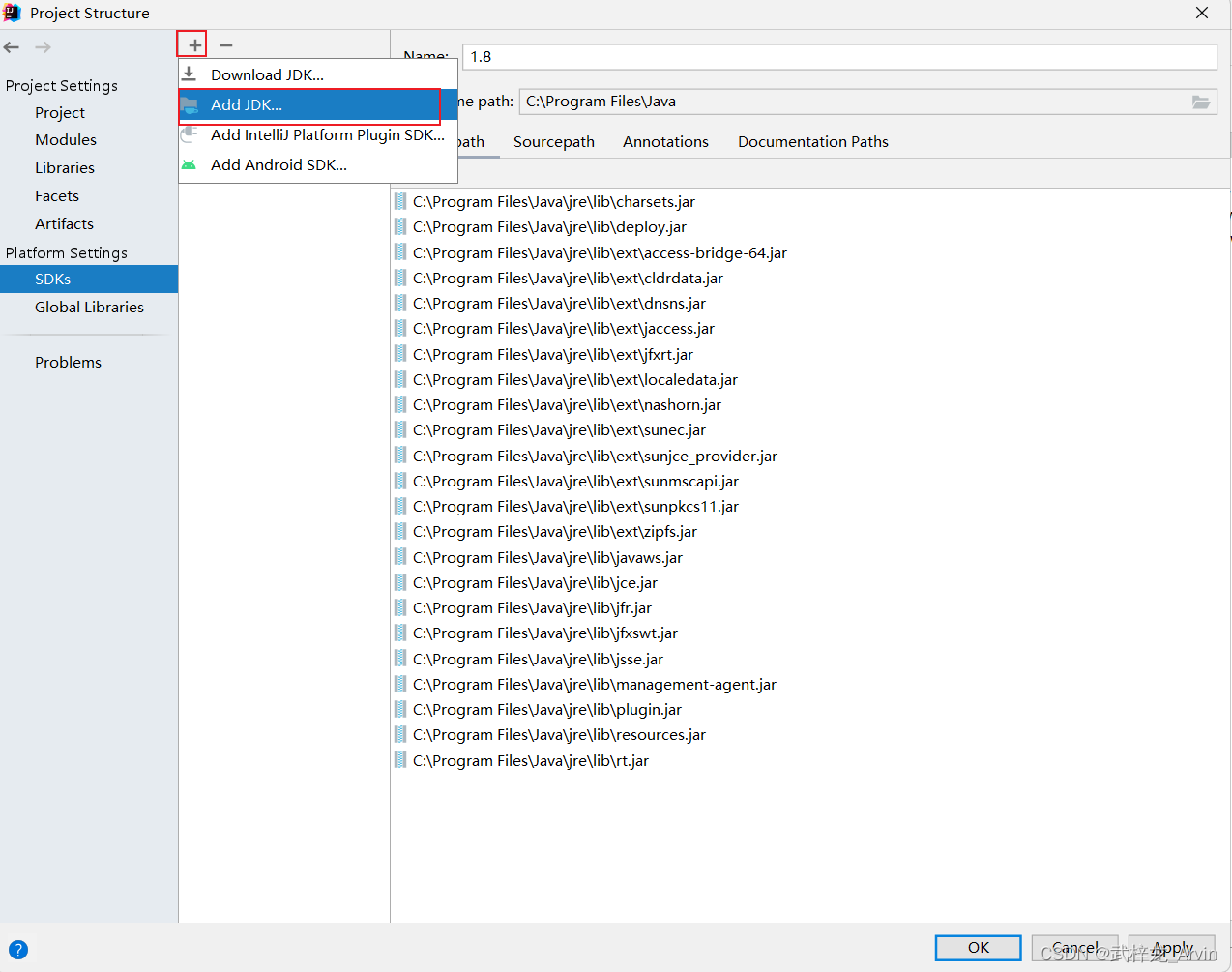
Task: Click the minus button to remove SDK
Action: (226, 45)
